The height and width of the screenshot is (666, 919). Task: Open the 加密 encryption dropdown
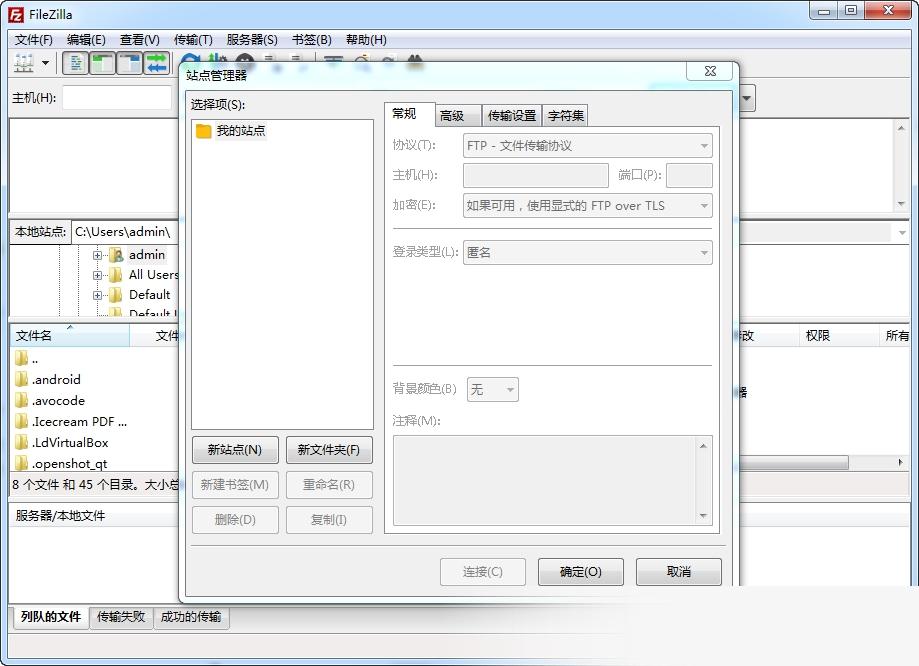pyautogui.click(x=587, y=206)
